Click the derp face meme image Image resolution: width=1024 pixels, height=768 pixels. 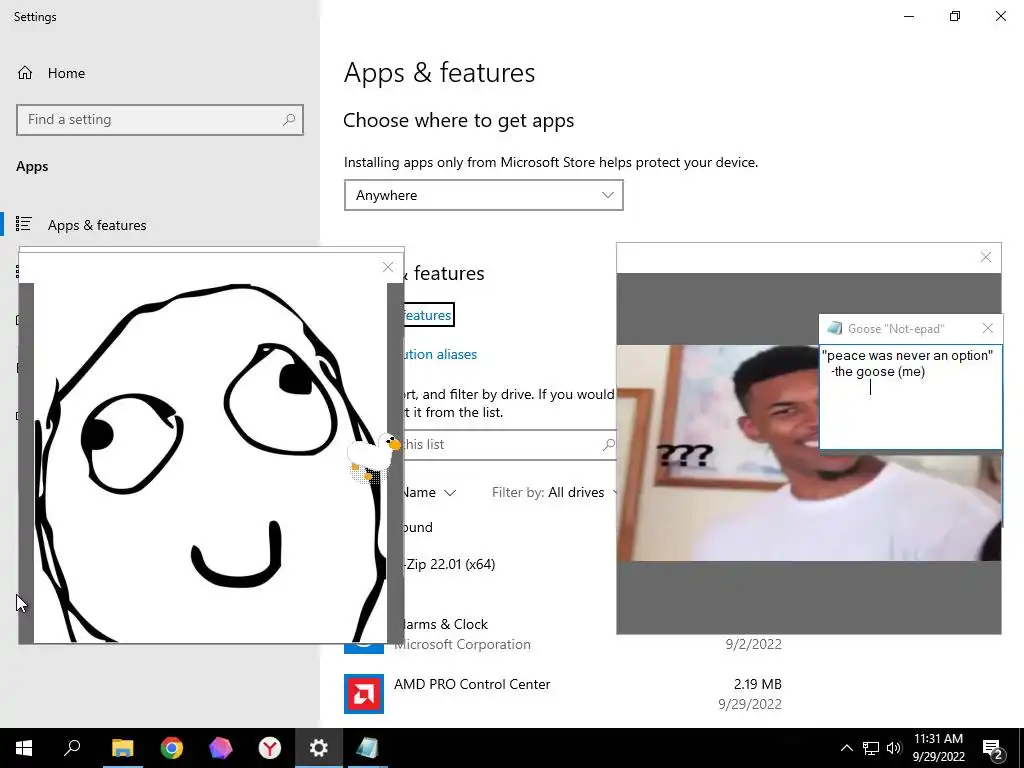click(x=210, y=462)
